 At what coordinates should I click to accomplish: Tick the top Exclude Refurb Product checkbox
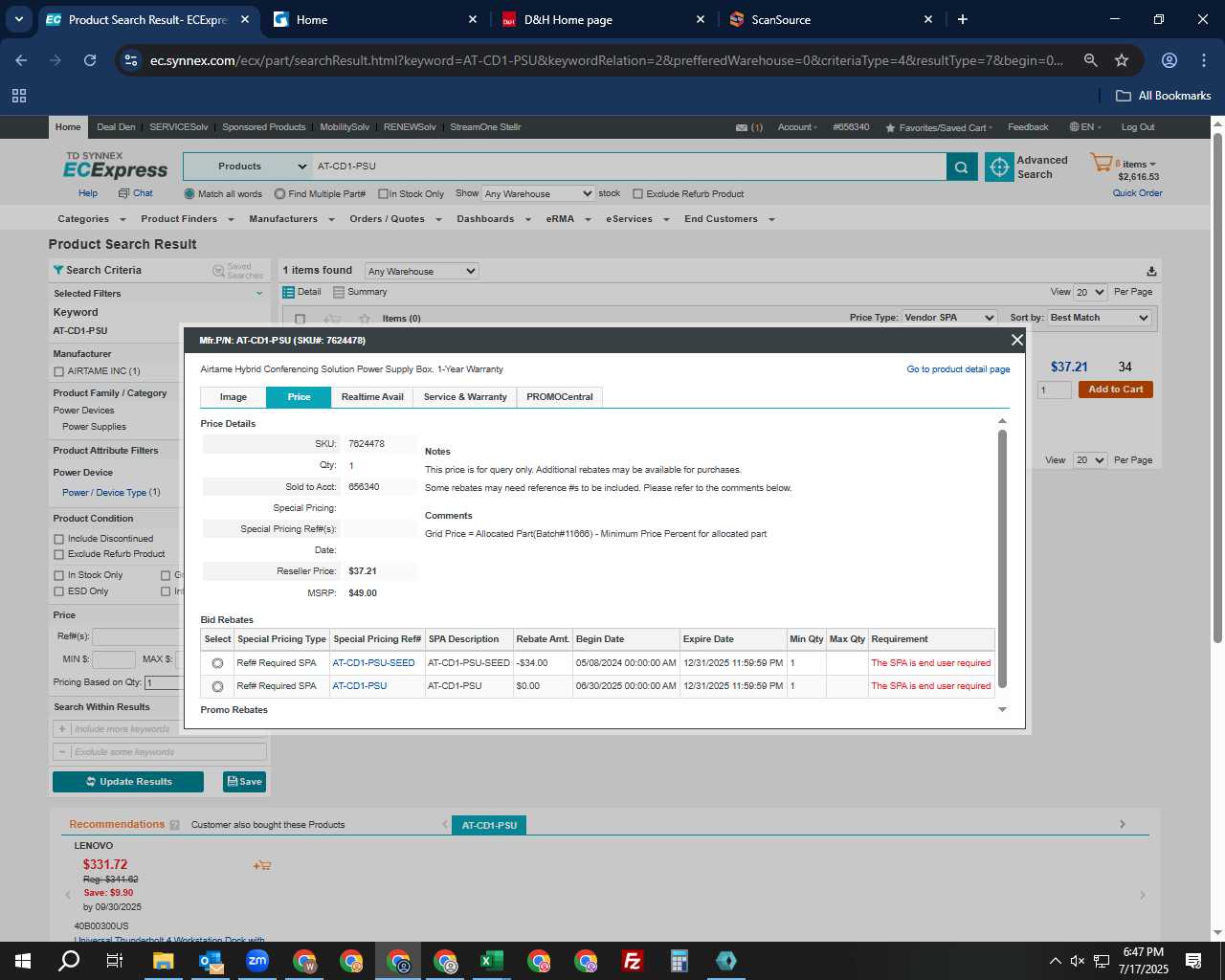tap(638, 194)
